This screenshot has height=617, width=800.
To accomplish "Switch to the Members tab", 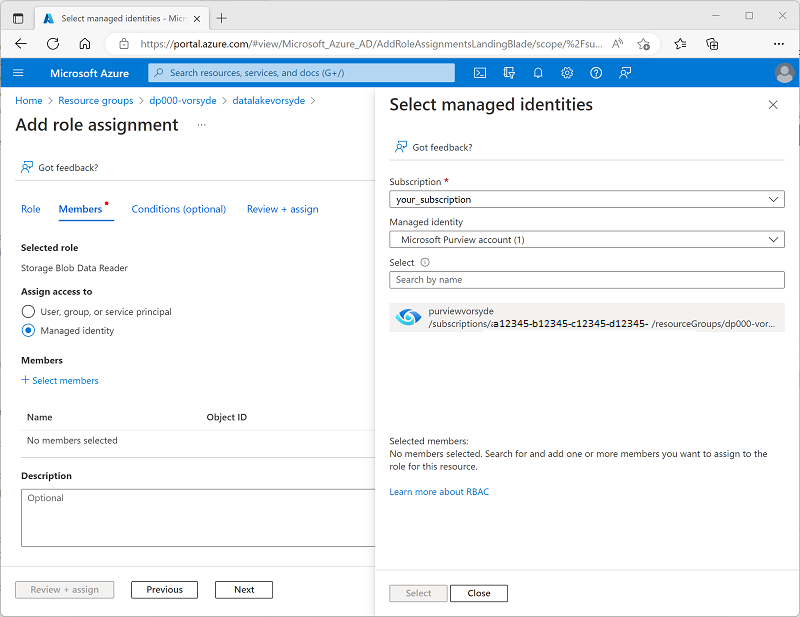I will (x=81, y=209).
